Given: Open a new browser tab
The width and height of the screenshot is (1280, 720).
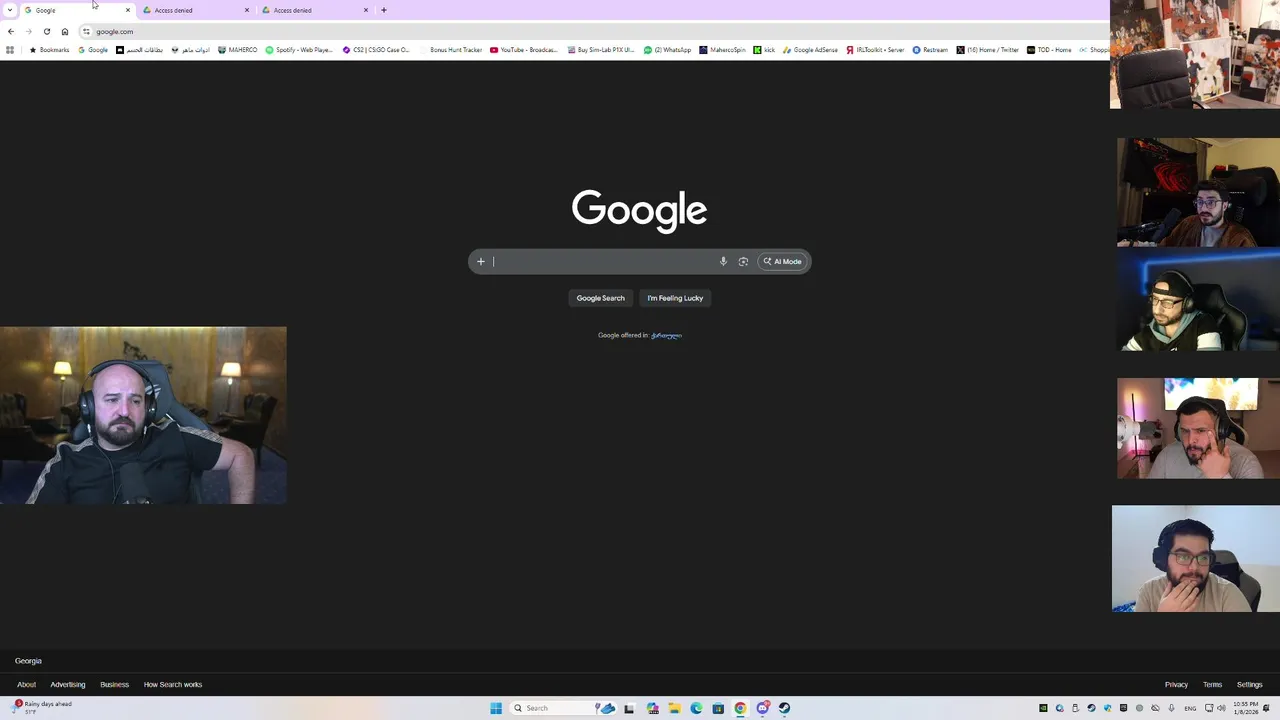Looking at the screenshot, I should (x=384, y=10).
